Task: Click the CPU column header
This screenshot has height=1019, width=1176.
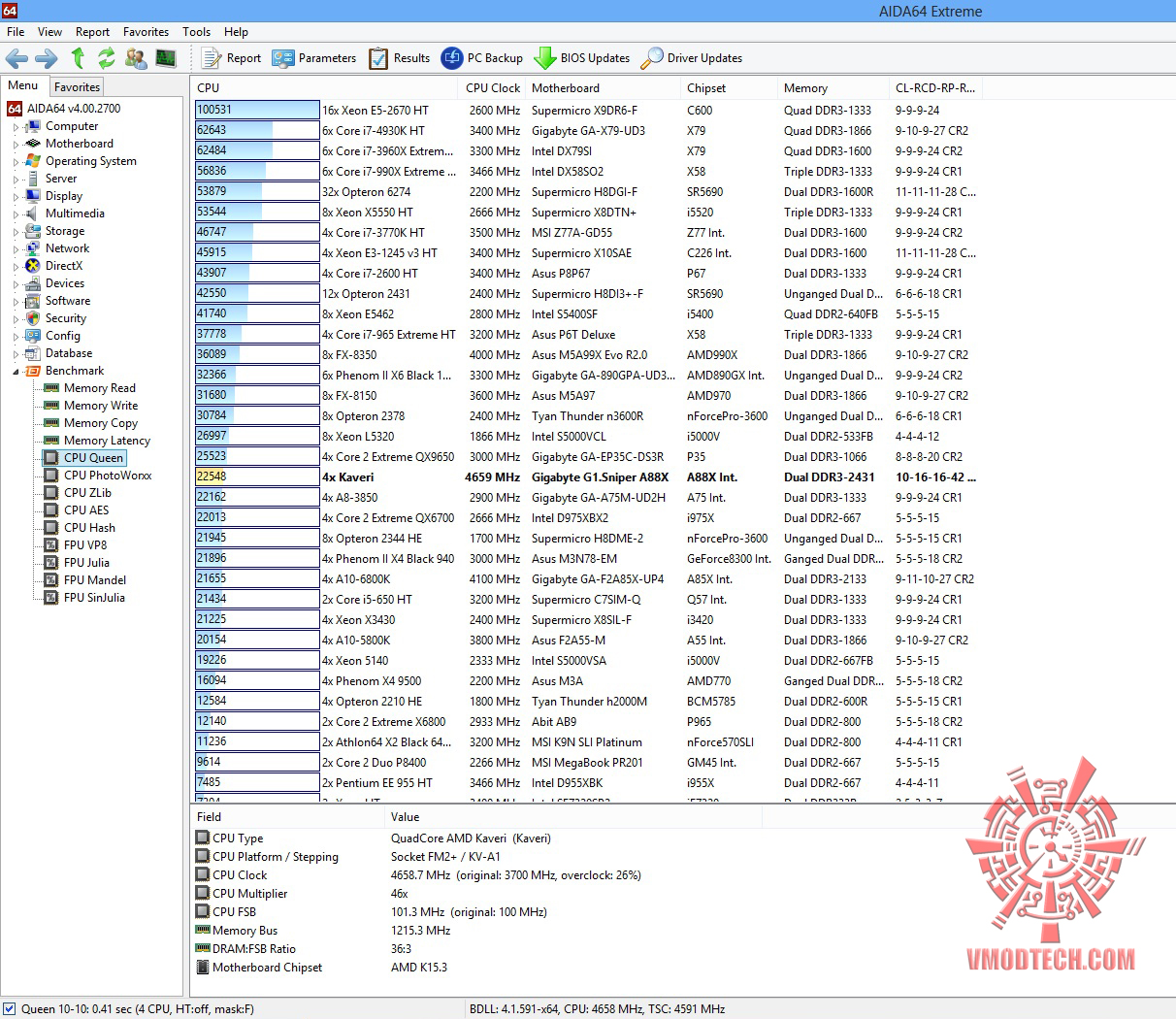Action: (x=324, y=88)
